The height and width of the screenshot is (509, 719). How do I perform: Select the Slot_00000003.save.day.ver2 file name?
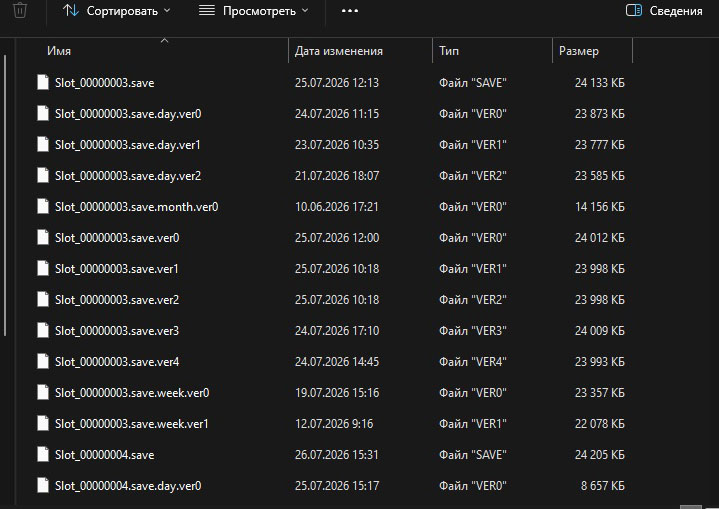(x=128, y=176)
